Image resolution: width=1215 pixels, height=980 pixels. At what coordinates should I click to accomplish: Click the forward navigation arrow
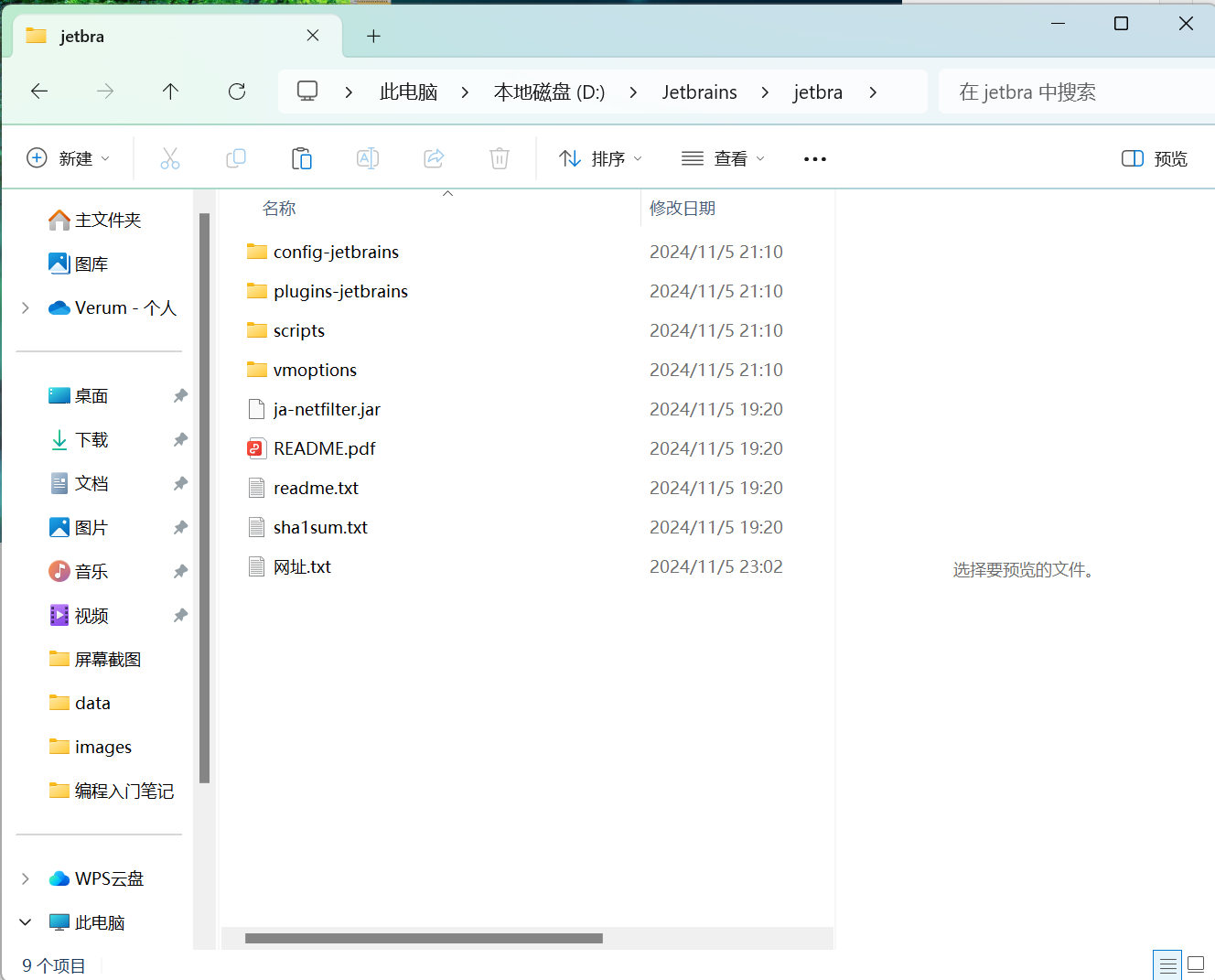pos(105,92)
